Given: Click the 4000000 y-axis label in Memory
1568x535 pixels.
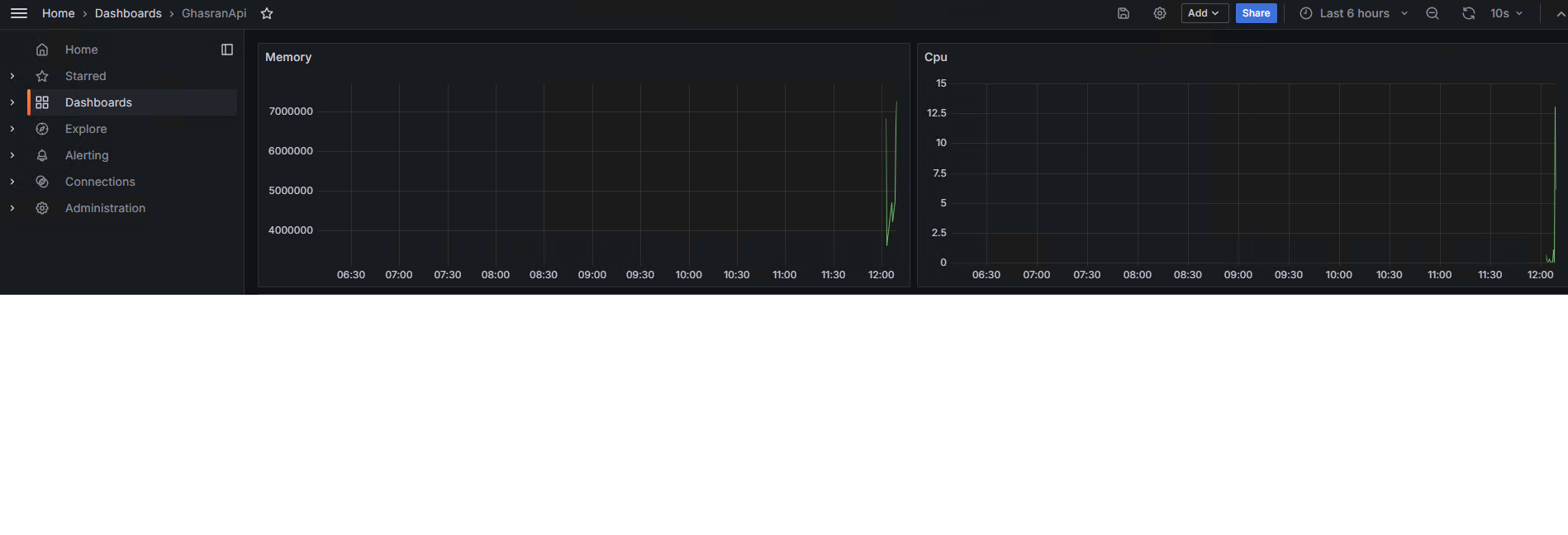Looking at the screenshot, I should coord(291,230).
